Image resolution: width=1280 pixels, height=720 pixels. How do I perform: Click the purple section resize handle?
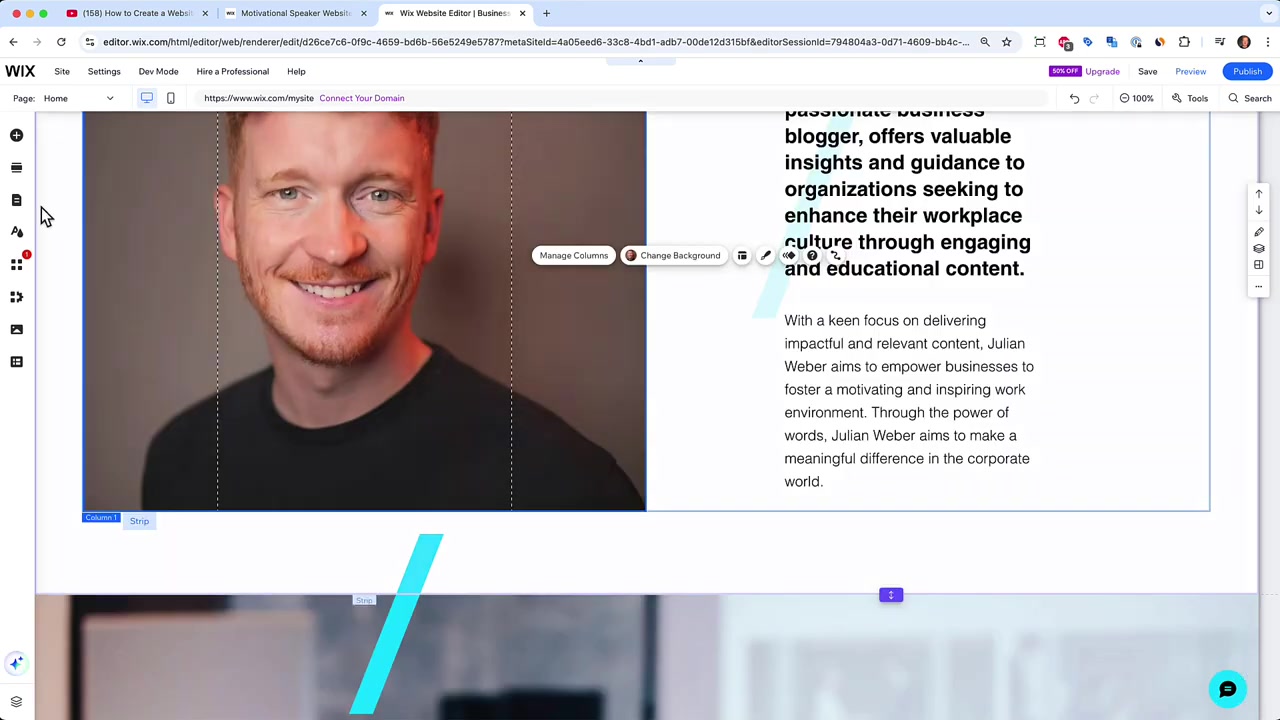point(891,596)
